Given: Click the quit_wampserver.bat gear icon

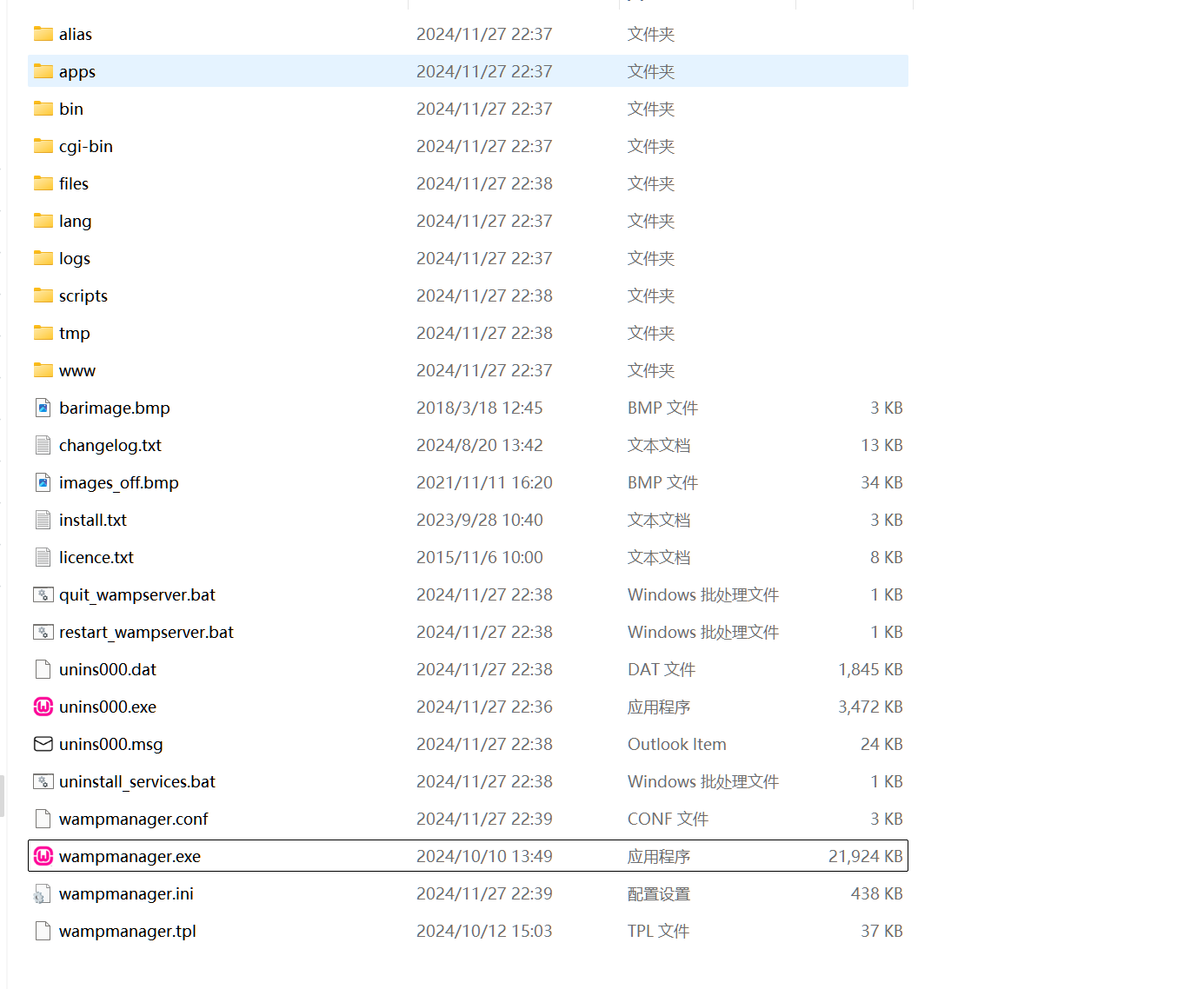Looking at the screenshot, I should [43, 594].
